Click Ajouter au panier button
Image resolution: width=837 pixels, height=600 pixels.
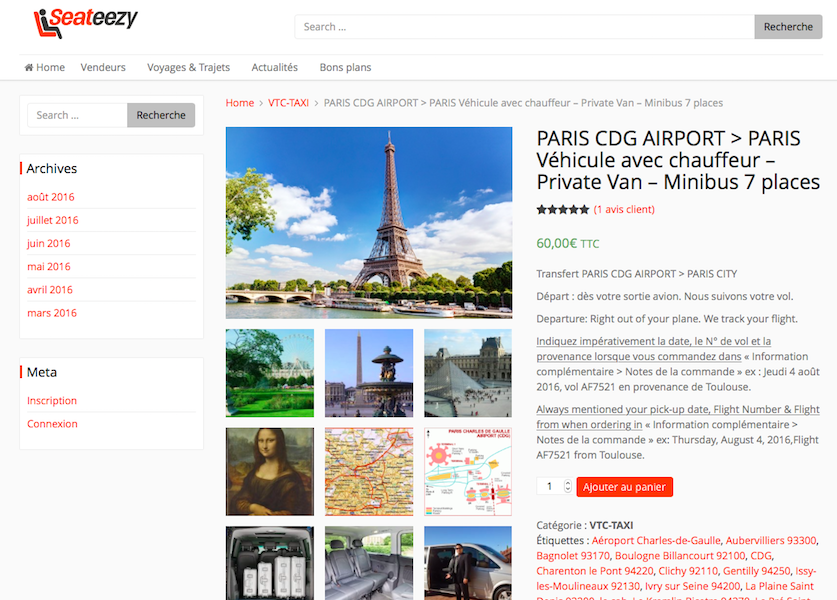625,487
